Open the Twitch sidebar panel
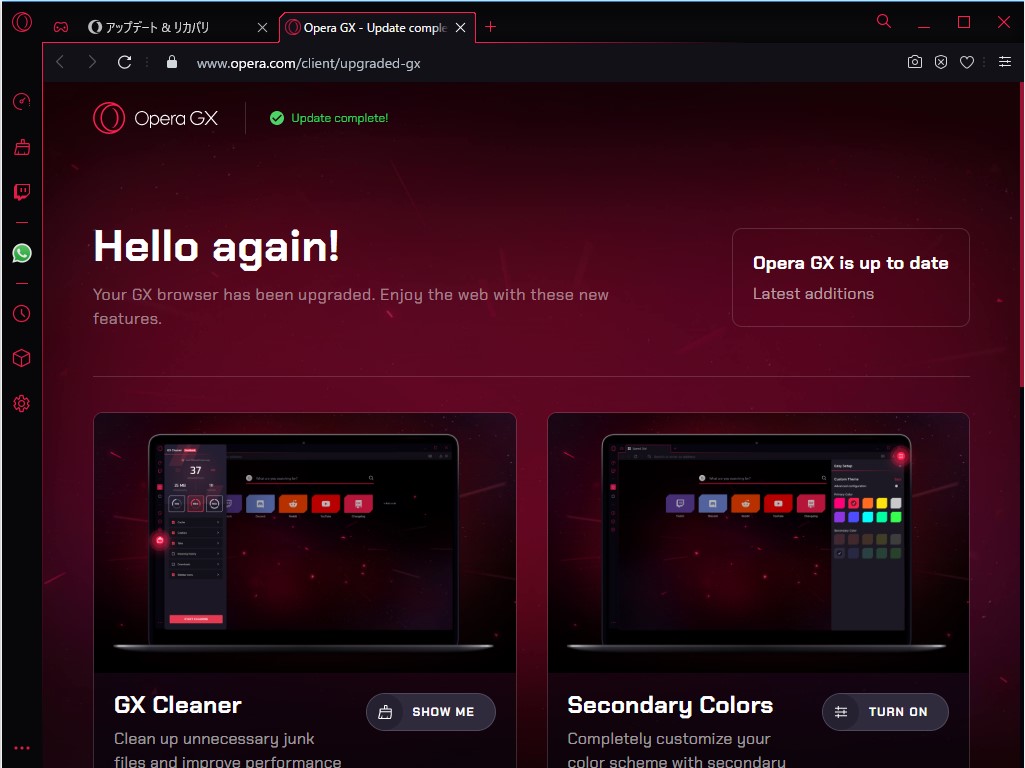Screen dimensions: 1025x768 pyautogui.click(x=22, y=192)
